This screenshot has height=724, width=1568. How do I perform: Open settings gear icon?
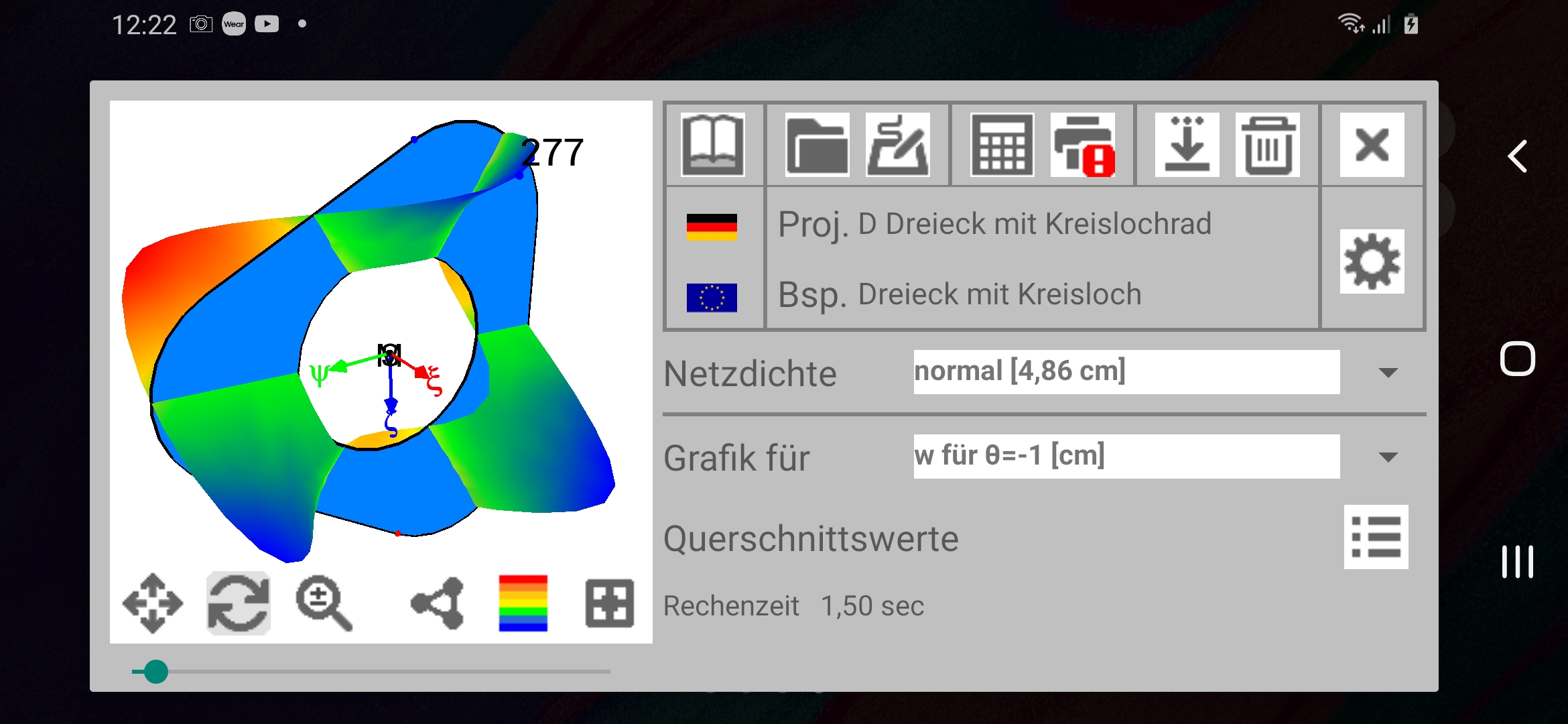pos(1372,261)
